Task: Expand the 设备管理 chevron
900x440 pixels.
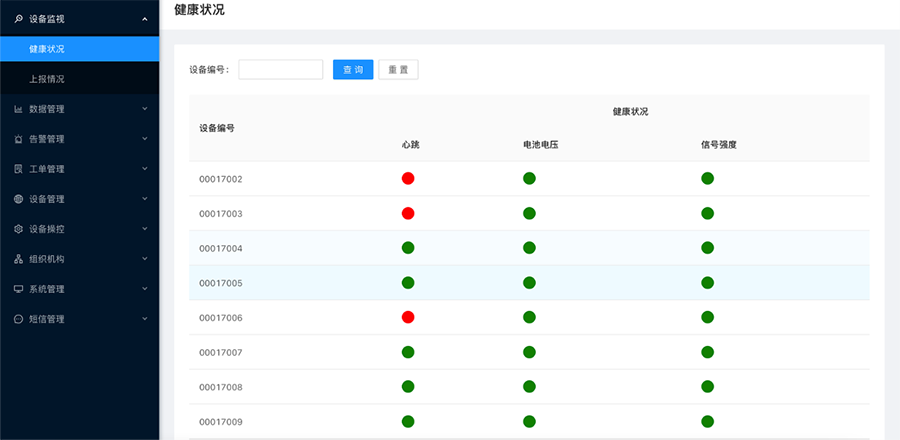Action: (x=145, y=198)
